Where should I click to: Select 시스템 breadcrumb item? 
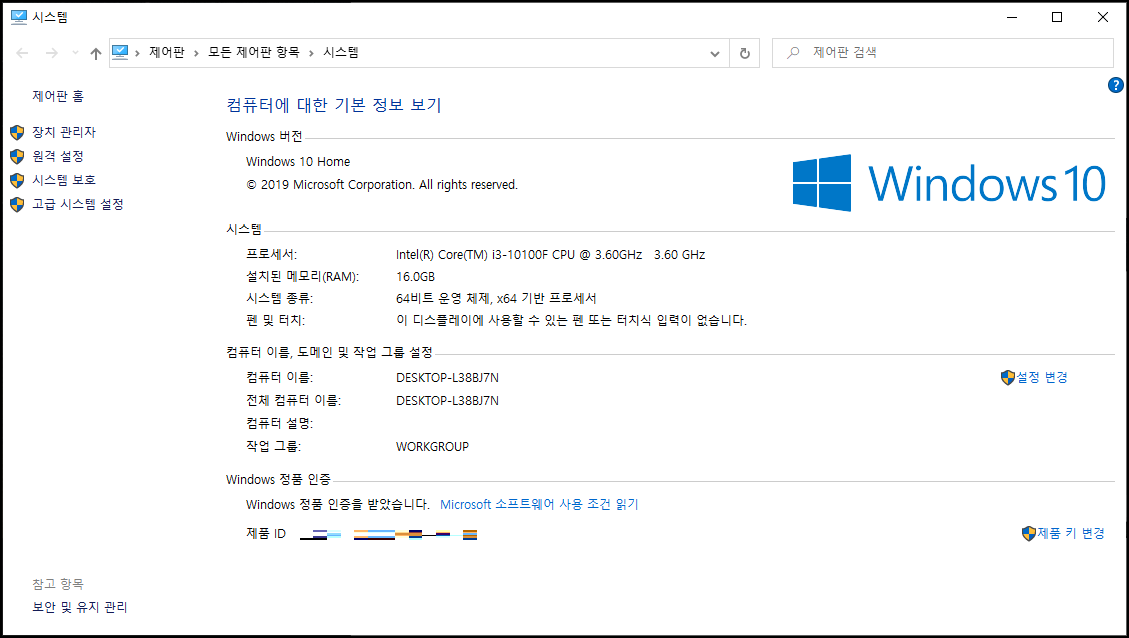[341, 53]
